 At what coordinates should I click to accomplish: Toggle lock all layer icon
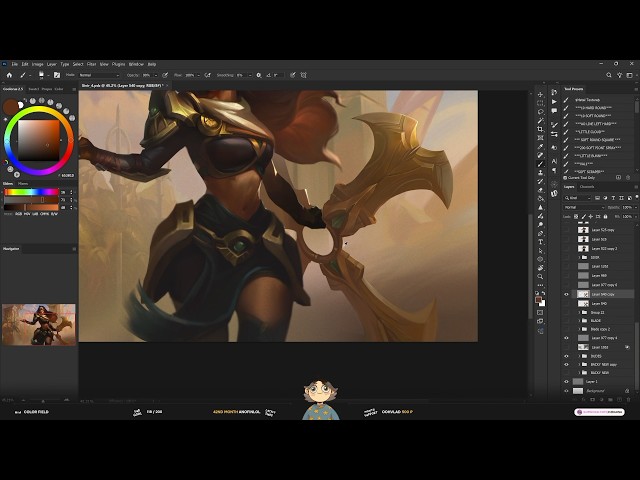click(x=605, y=217)
